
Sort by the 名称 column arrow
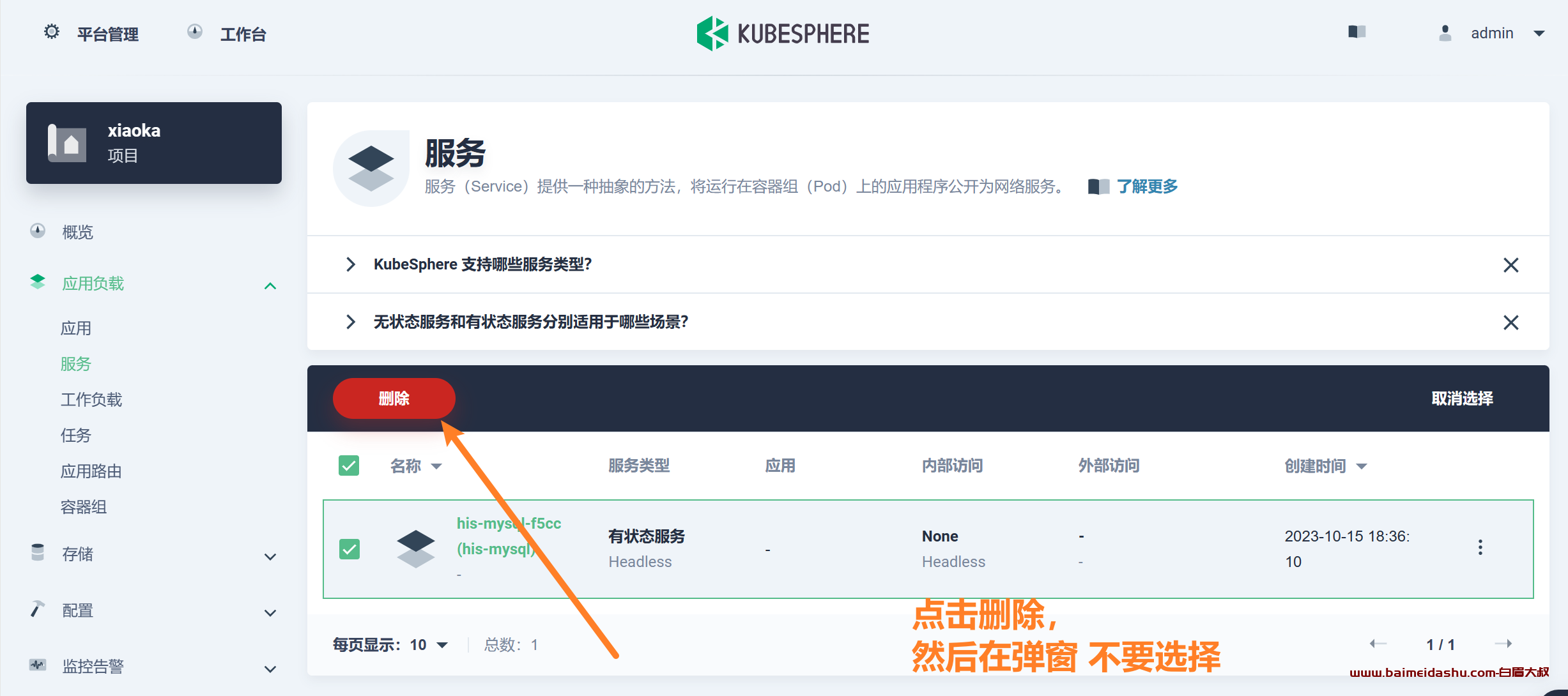[436, 466]
